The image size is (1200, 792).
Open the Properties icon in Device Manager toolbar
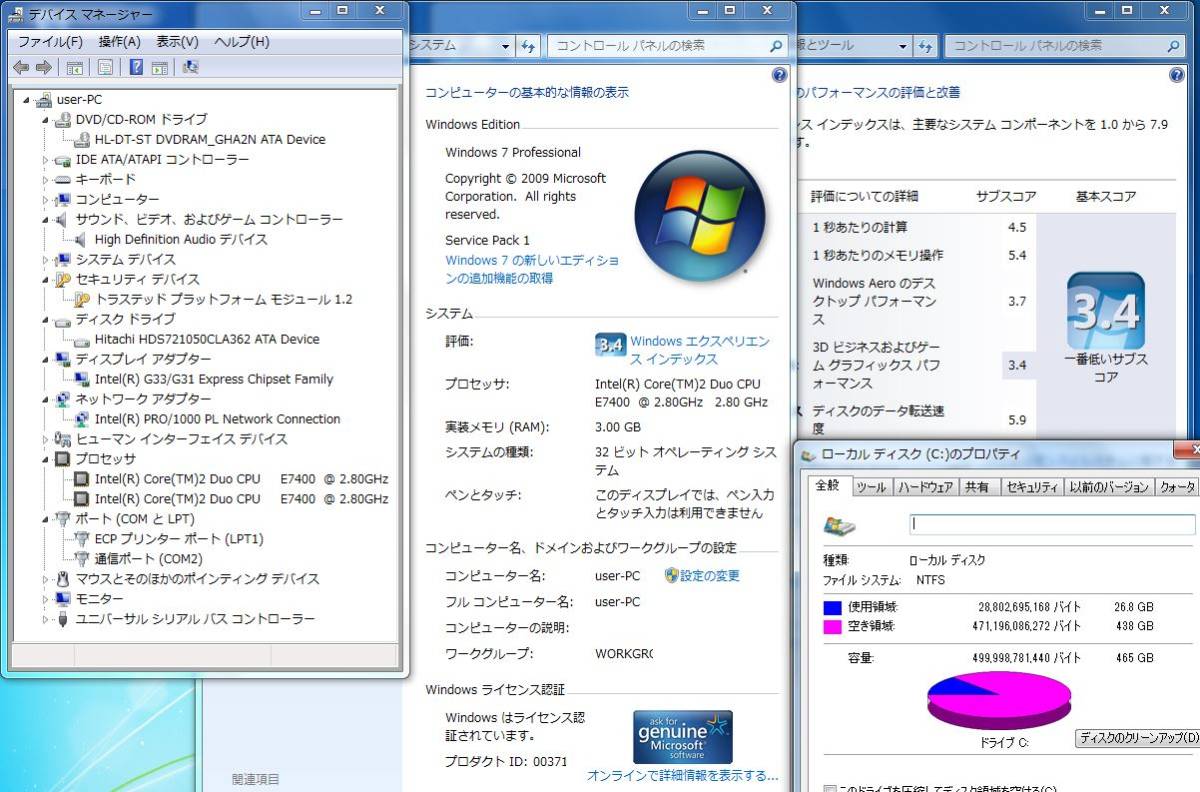[104, 67]
